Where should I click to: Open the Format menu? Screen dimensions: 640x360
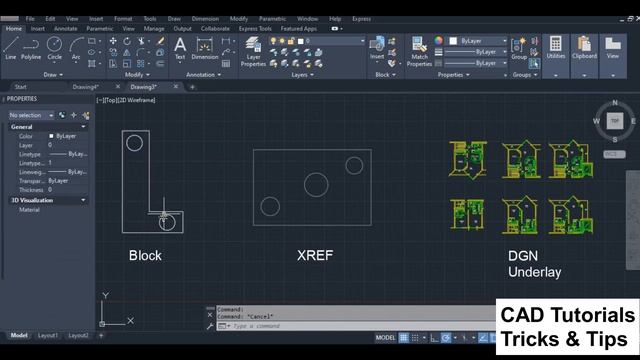pos(123,19)
